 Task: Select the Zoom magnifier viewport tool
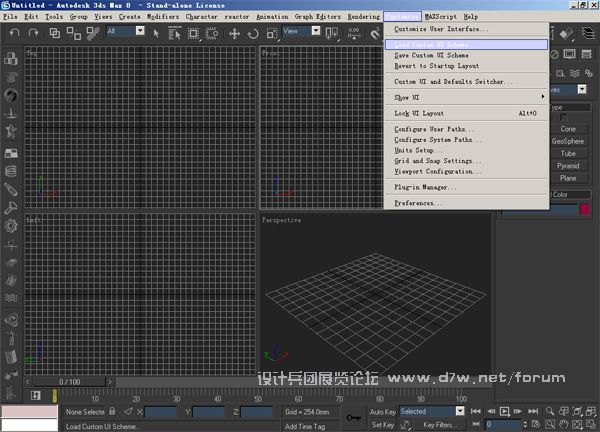pos(550,411)
